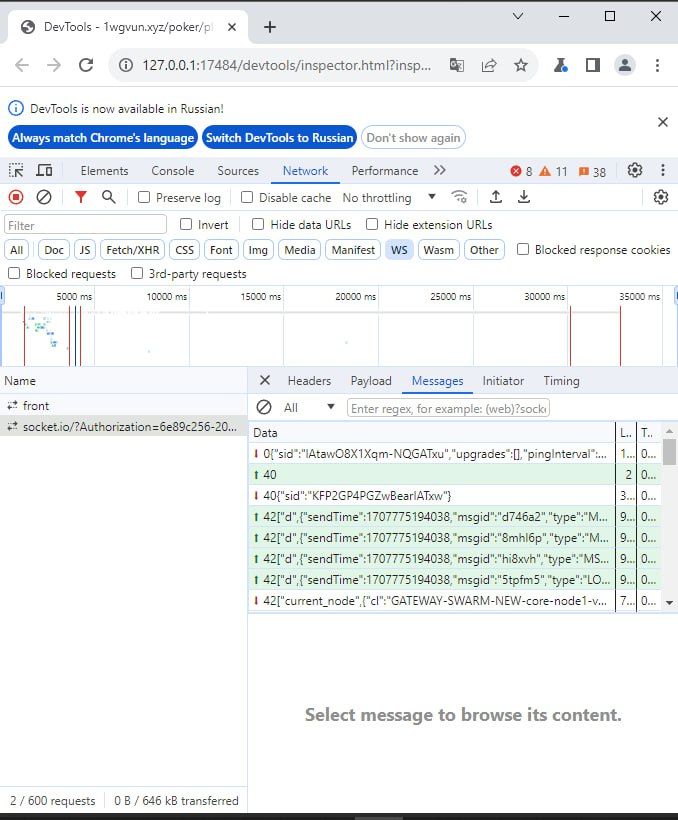Click the messages regex filter field

click(x=448, y=408)
